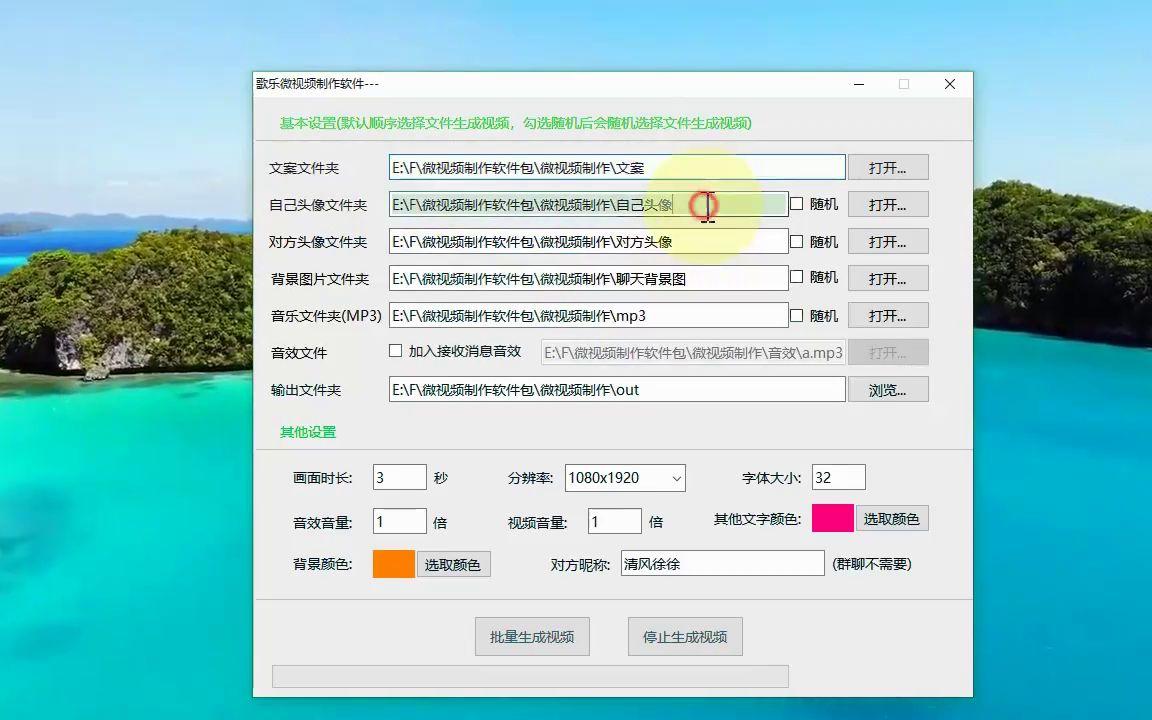Click 打开 button for 背景图片文件夹

pos(888,278)
